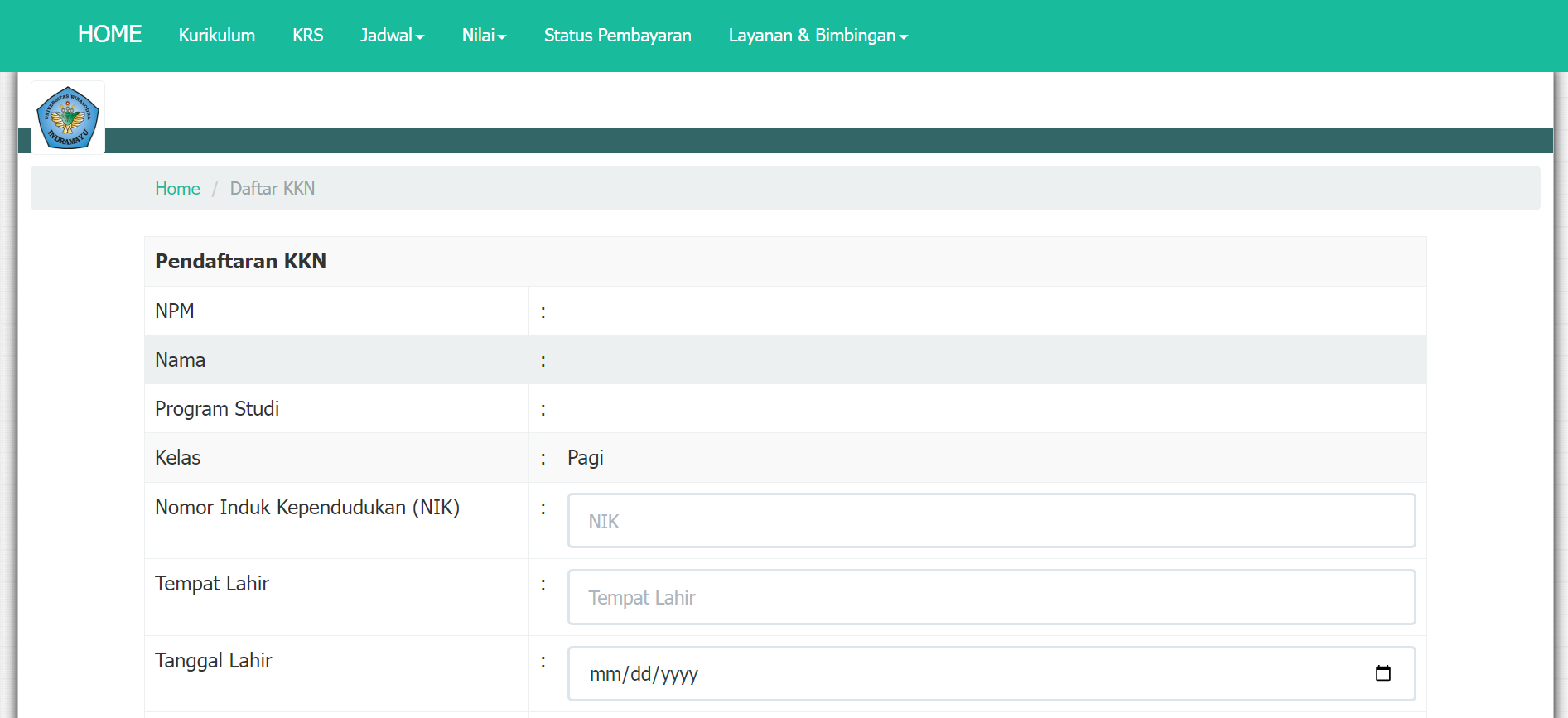This screenshot has height=718, width=1568.
Task: Open the Status Pembayaran page
Action: [617, 36]
